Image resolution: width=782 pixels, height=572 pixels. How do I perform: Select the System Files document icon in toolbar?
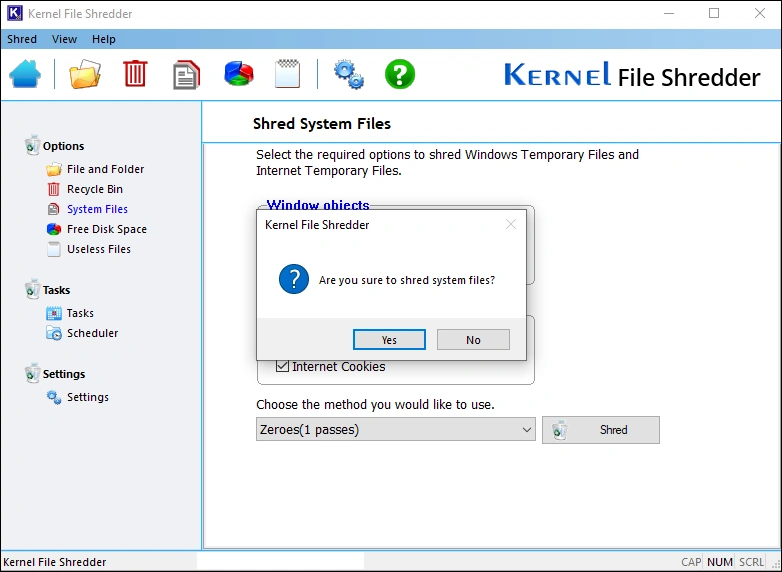coord(186,75)
